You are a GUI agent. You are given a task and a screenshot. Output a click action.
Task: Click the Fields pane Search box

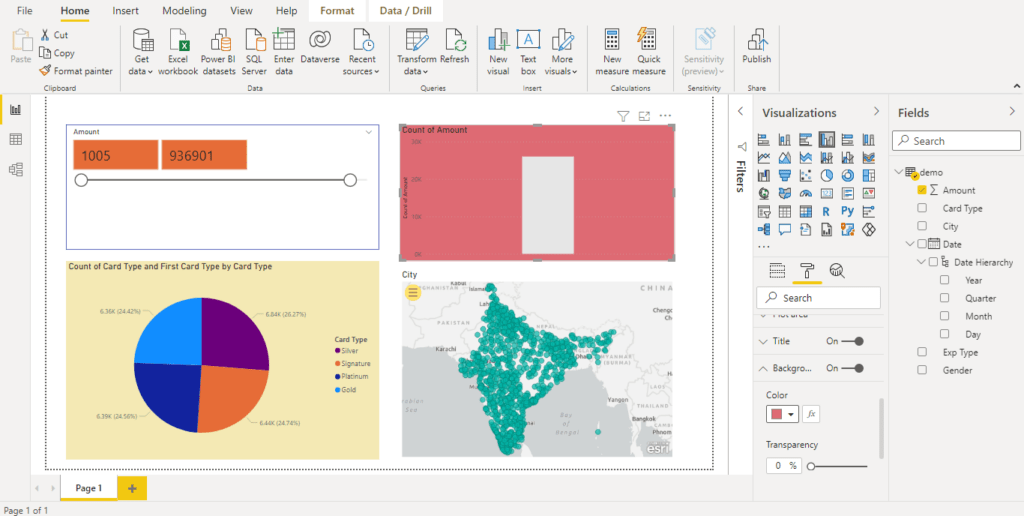pos(954,141)
